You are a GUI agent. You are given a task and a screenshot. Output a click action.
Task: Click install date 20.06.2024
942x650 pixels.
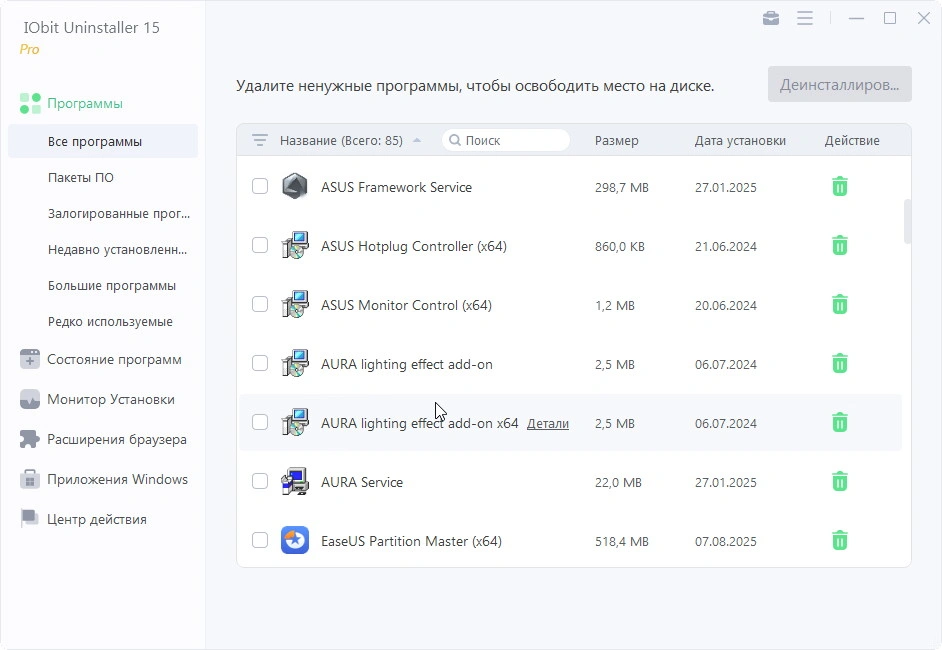(726, 305)
